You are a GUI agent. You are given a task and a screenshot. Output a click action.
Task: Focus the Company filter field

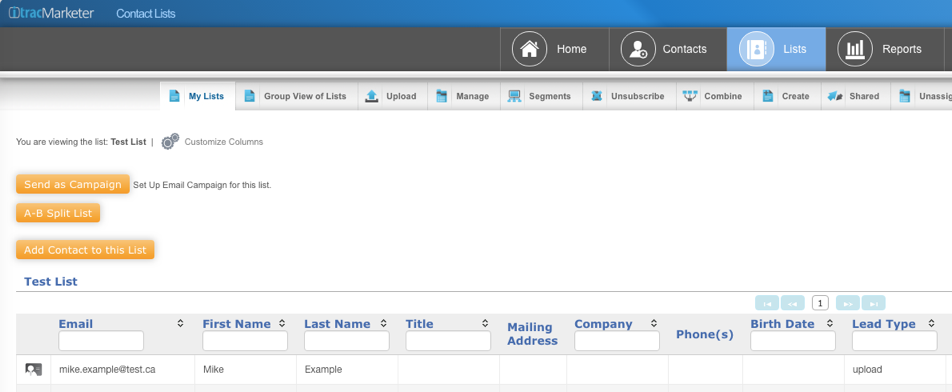pyautogui.click(x=617, y=341)
